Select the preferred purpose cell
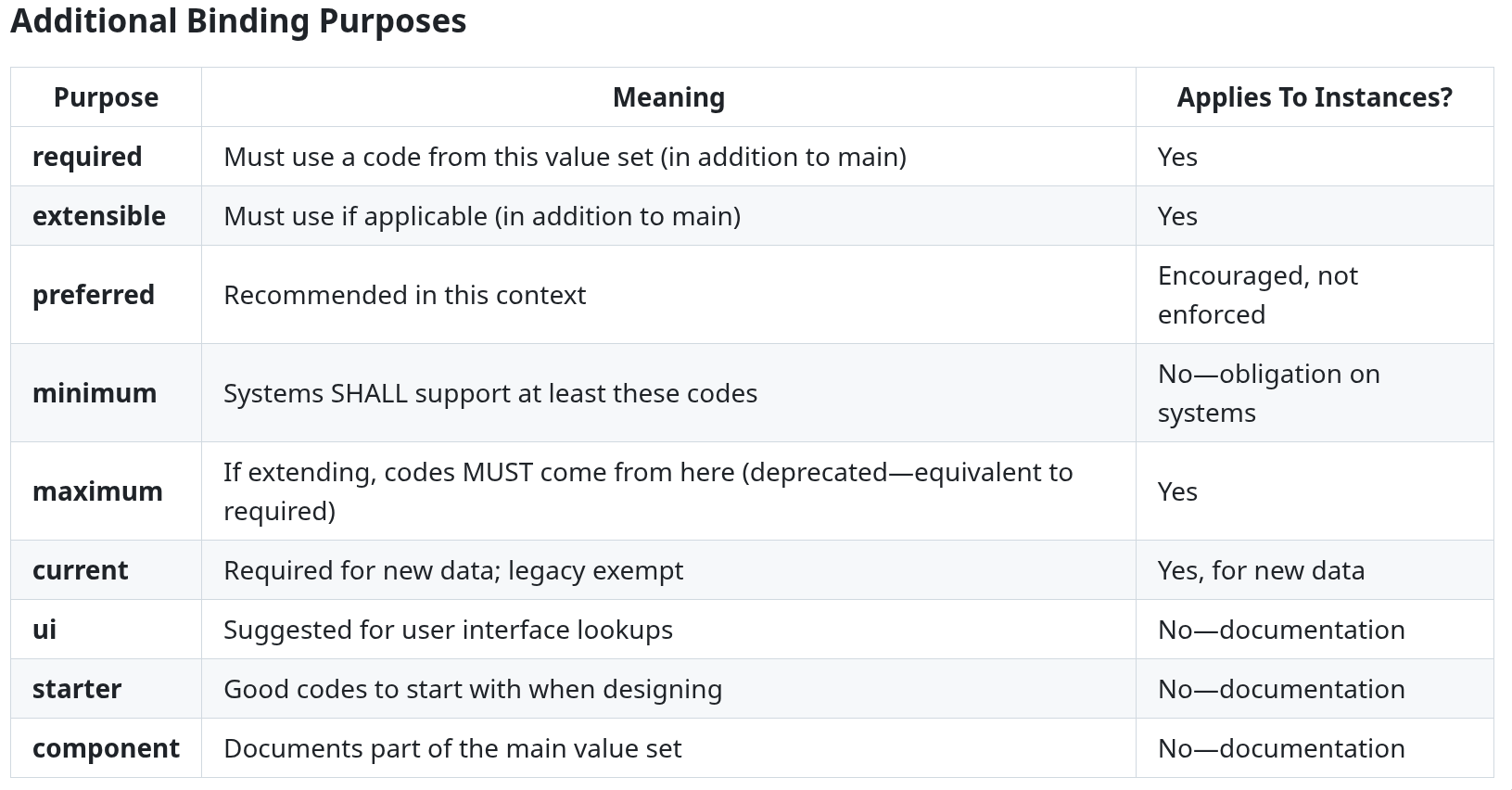1512x790 pixels. (106, 295)
